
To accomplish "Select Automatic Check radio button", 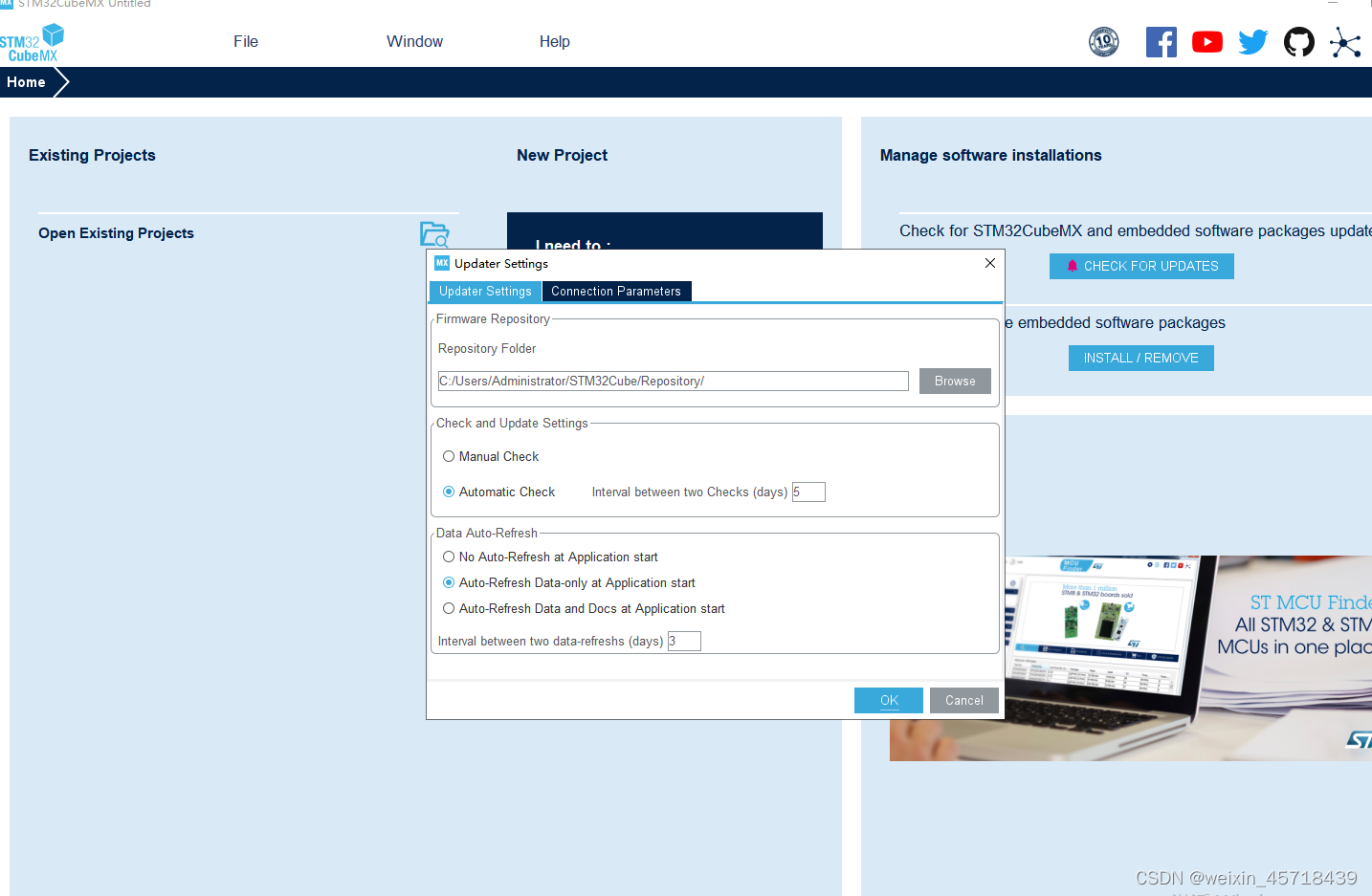I will (449, 492).
